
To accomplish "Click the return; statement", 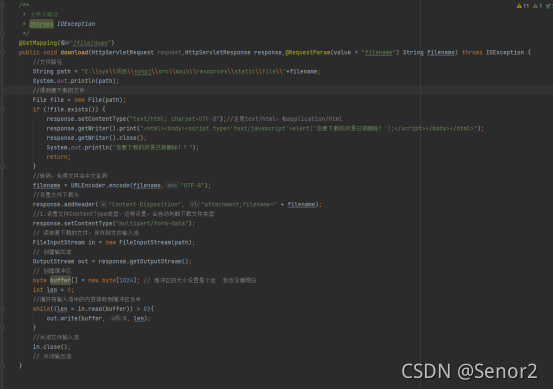I will [x=59, y=157].
